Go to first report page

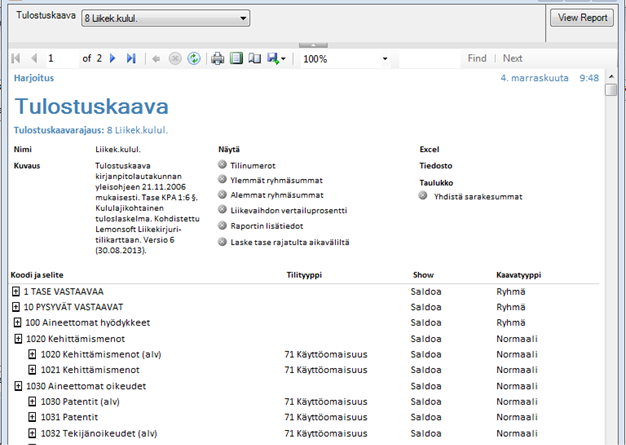(16, 59)
